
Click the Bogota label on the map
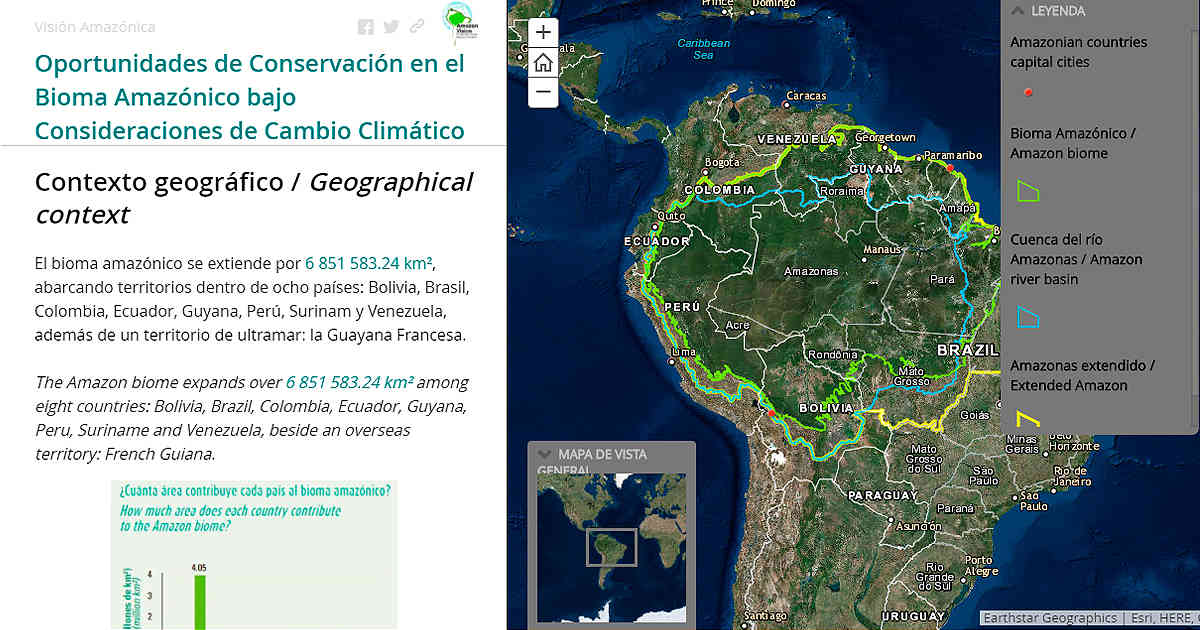722,162
